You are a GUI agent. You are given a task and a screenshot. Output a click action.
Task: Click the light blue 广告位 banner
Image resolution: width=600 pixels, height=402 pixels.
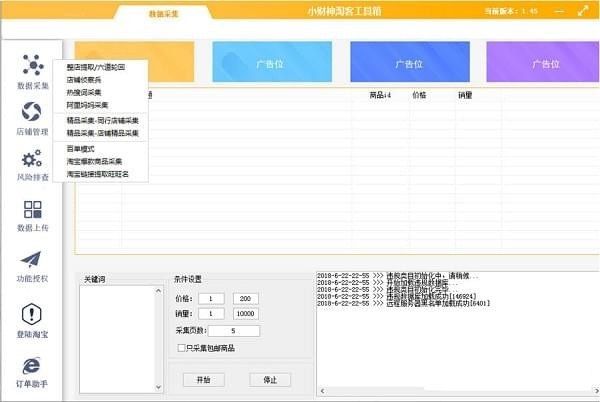pyautogui.click(x=272, y=62)
